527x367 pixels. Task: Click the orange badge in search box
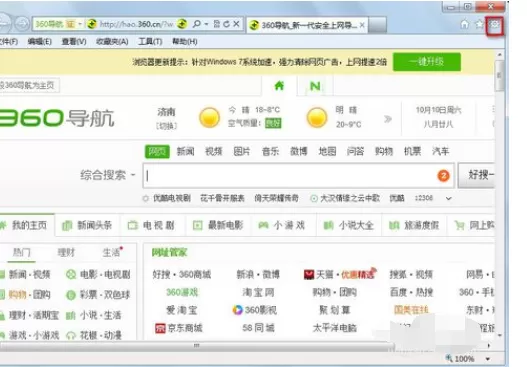(443, 175)
